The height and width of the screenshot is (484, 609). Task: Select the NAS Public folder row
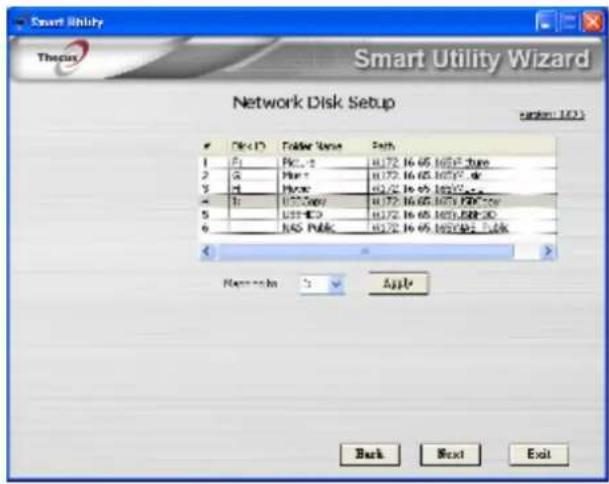pos(378,228)
